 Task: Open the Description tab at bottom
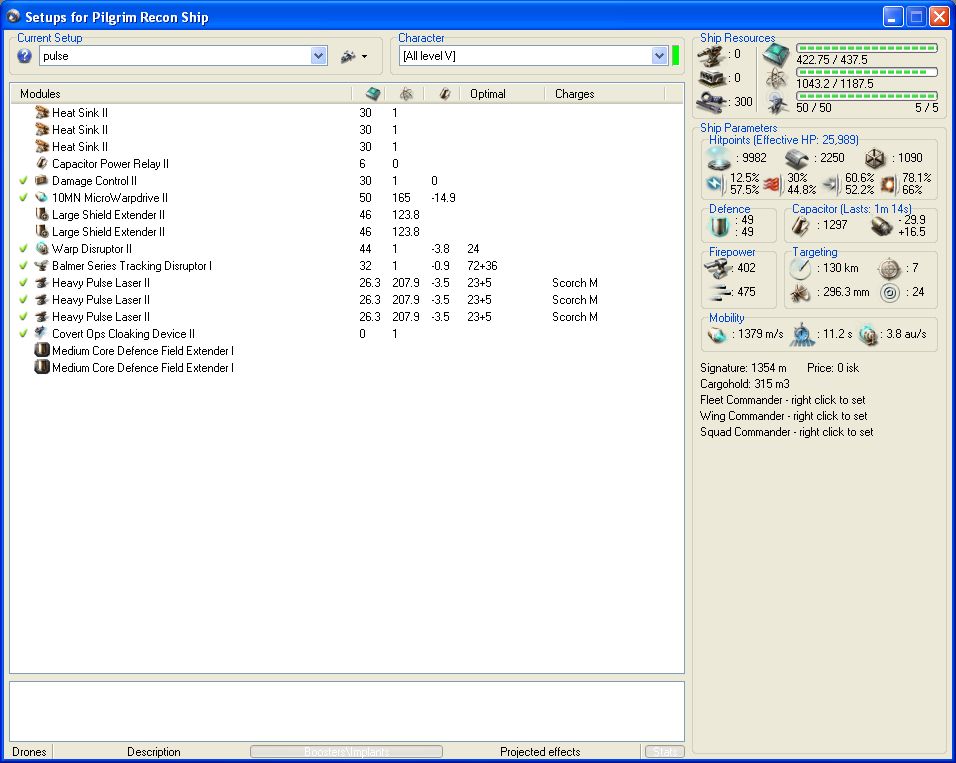point(154,752)
